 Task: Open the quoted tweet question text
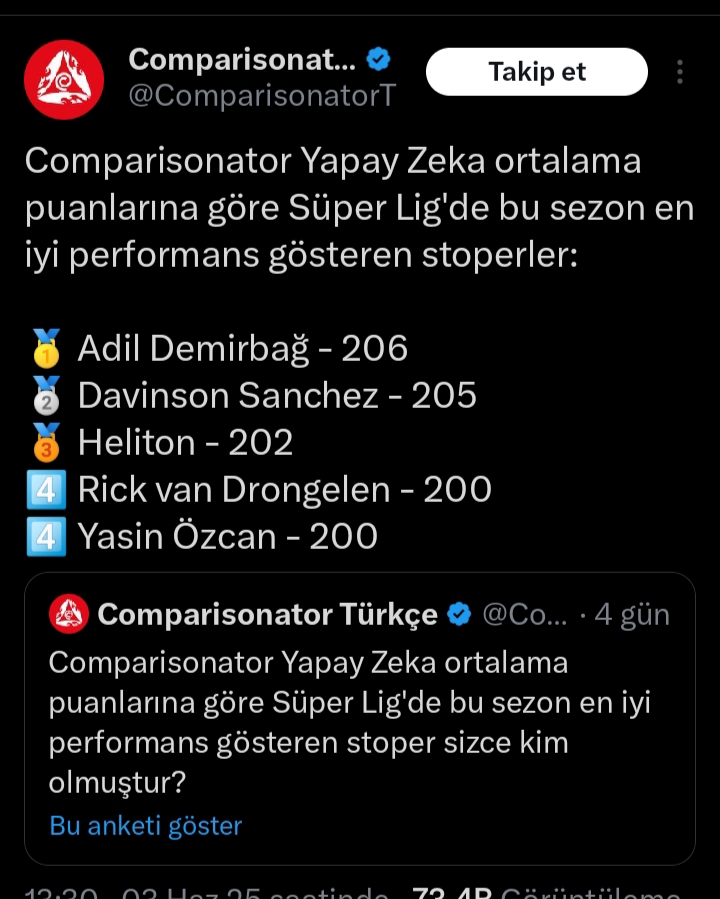349,722
